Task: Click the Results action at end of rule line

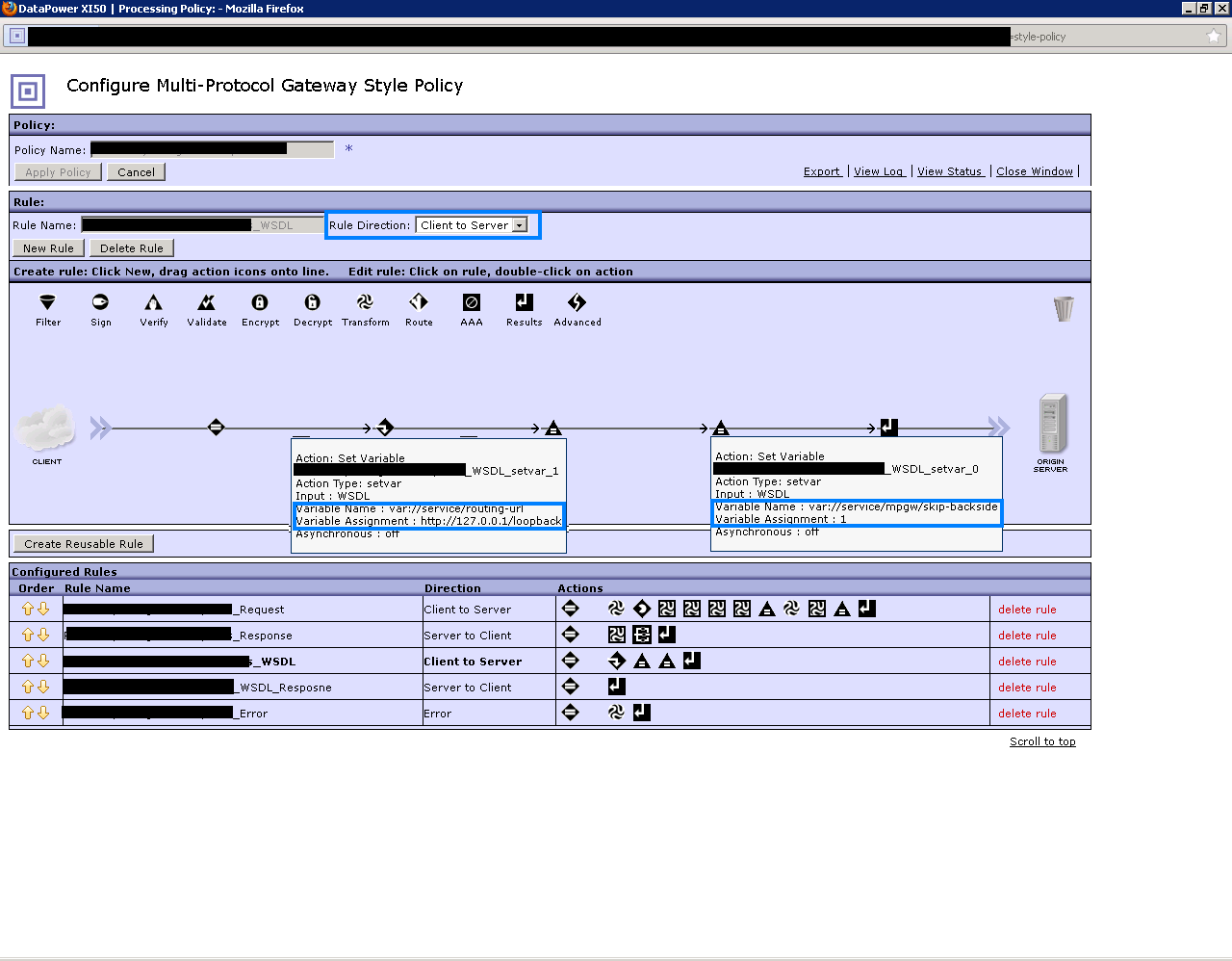Action: tap(889, 427)
